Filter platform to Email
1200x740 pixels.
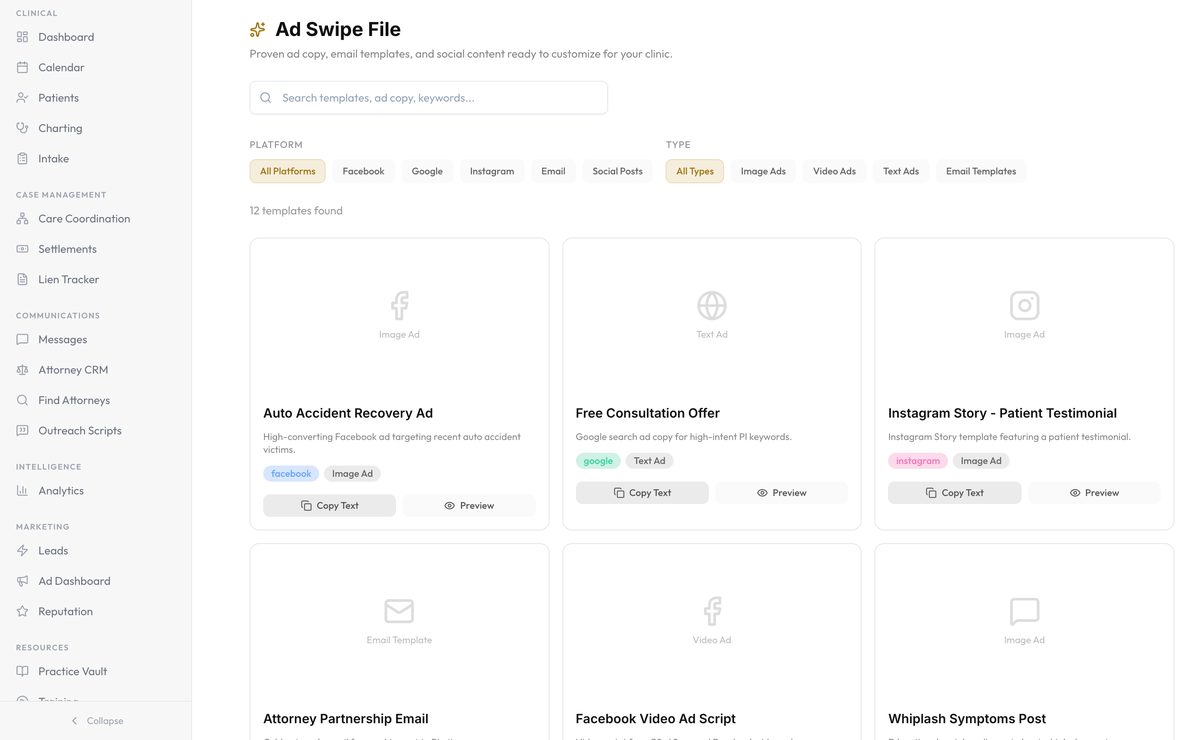click(553, 171)
